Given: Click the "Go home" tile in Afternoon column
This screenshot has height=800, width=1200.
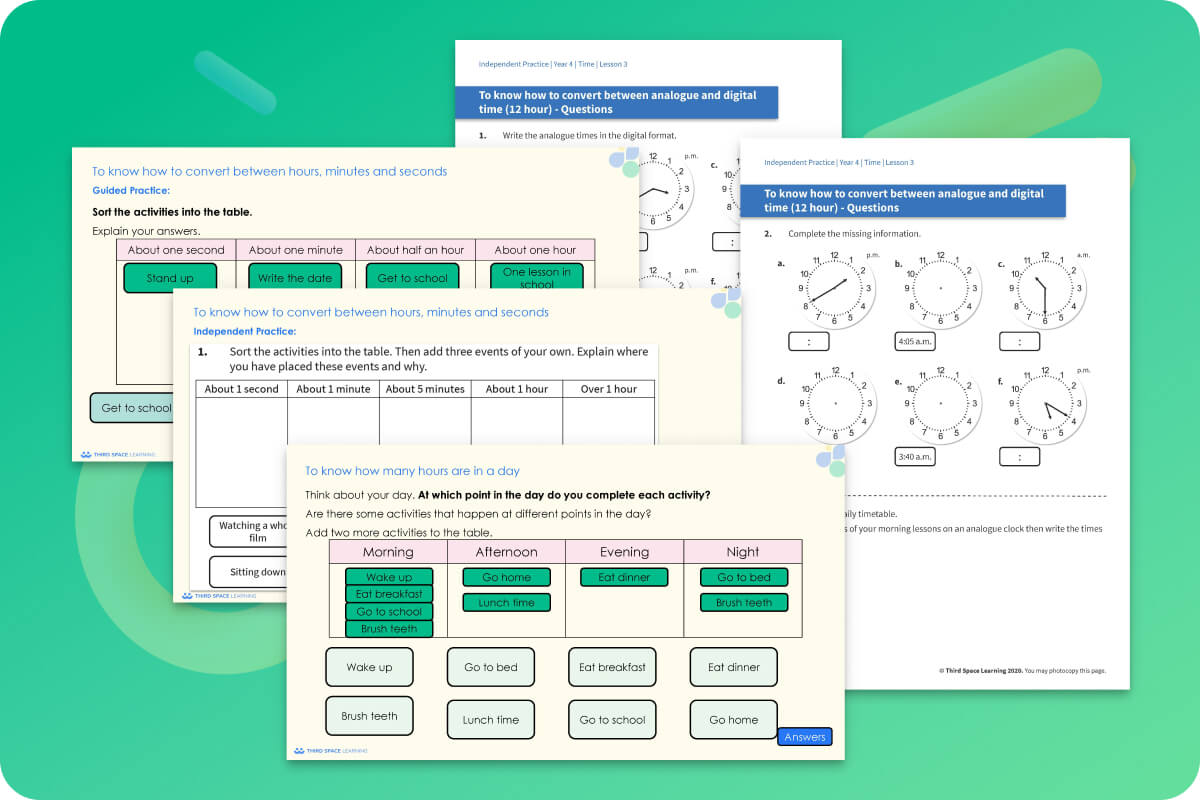Looking at the screenshot, I should (x=506, y=577).
